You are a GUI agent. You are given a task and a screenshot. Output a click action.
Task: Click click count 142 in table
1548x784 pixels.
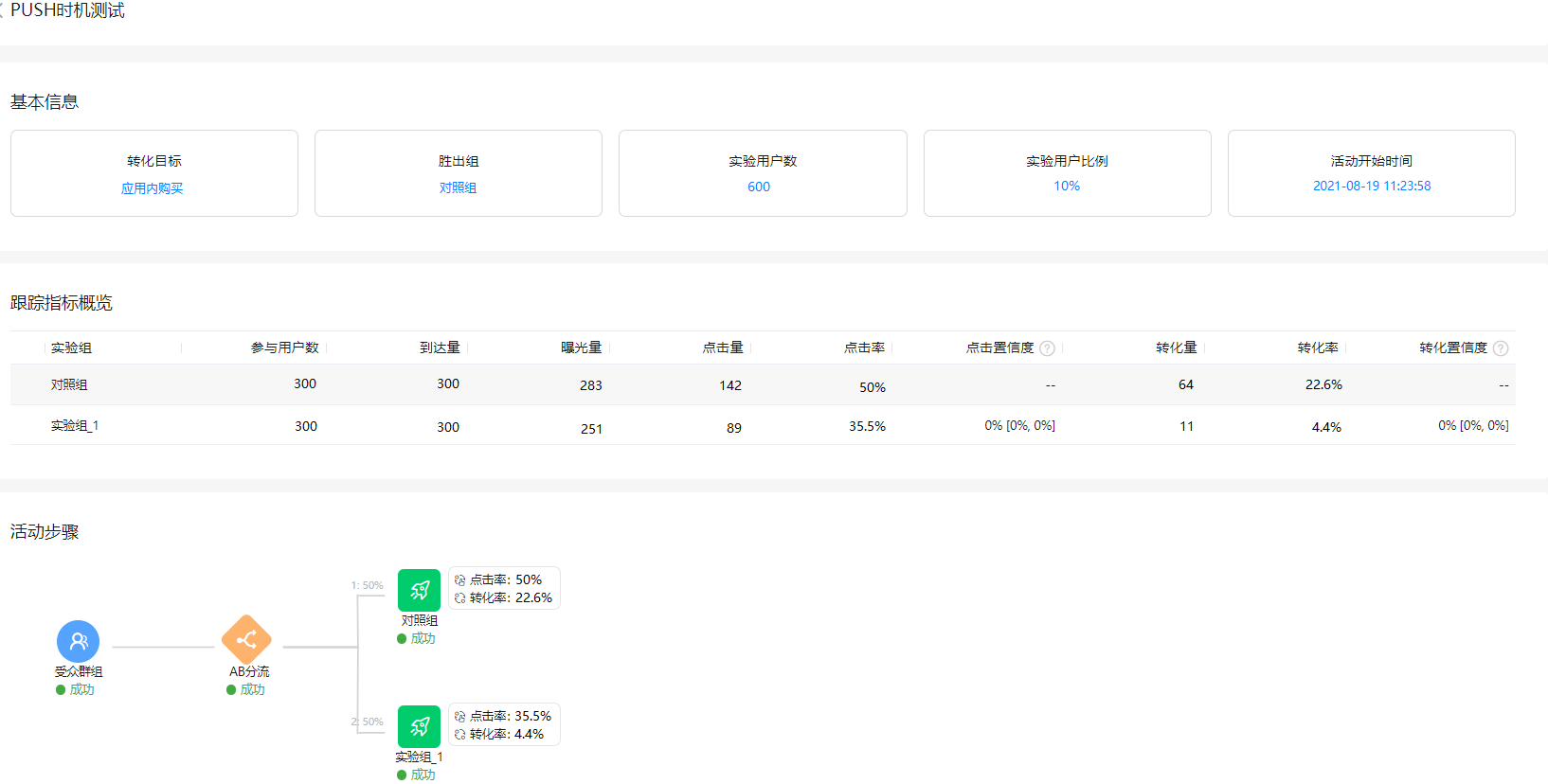(730, 385)
